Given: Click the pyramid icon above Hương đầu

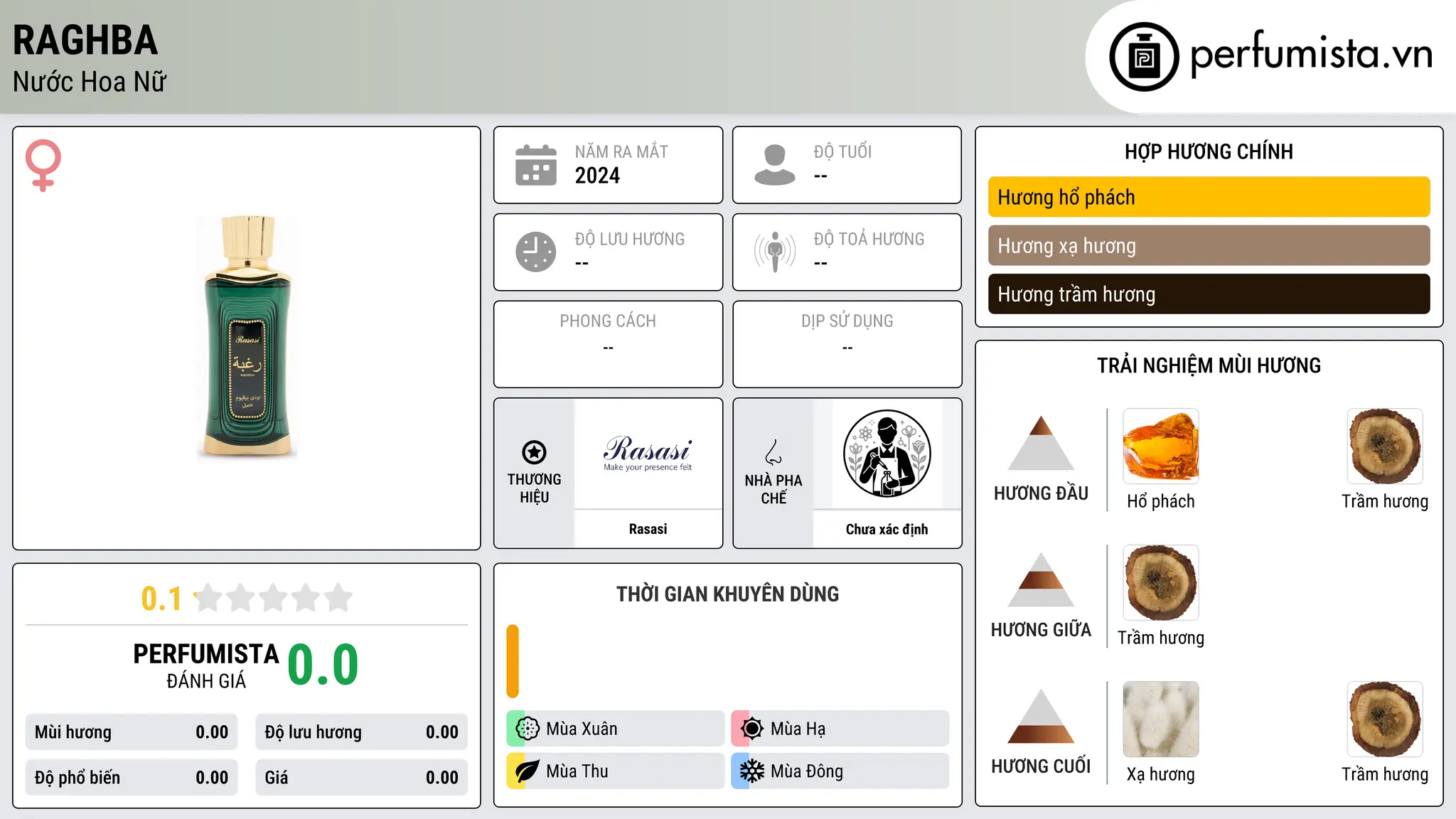Looking at the screenshot, I should pos(1041,443).
